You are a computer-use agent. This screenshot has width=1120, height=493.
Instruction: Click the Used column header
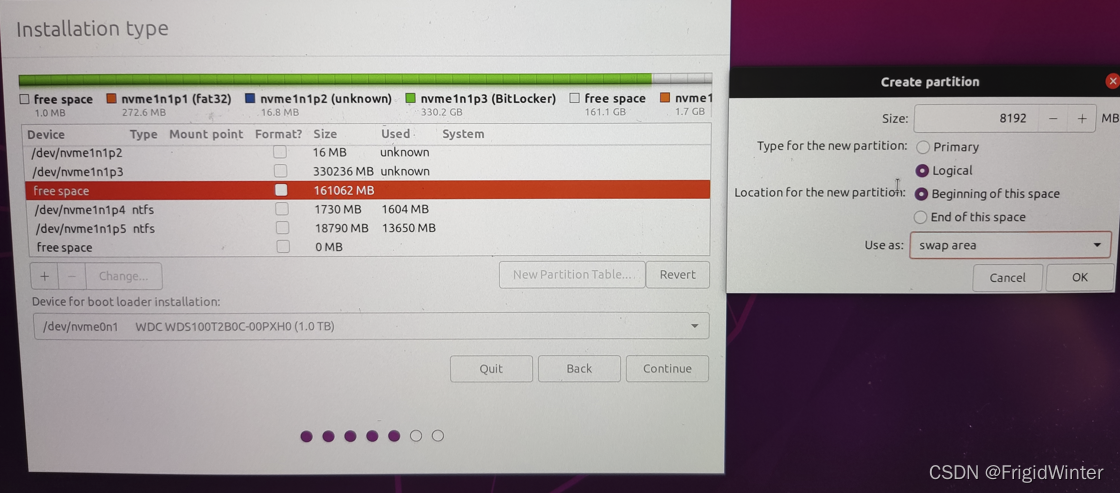[x=395, y=134]
